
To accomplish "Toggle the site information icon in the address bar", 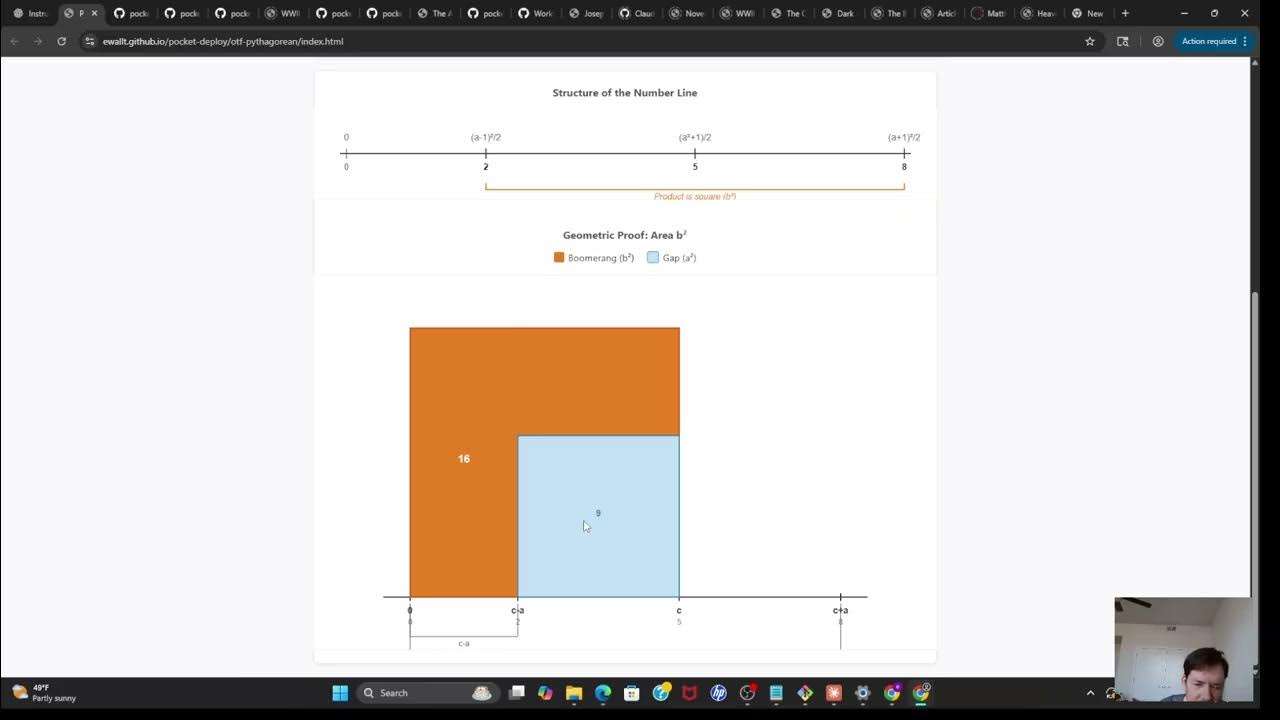I will [88, 41].
